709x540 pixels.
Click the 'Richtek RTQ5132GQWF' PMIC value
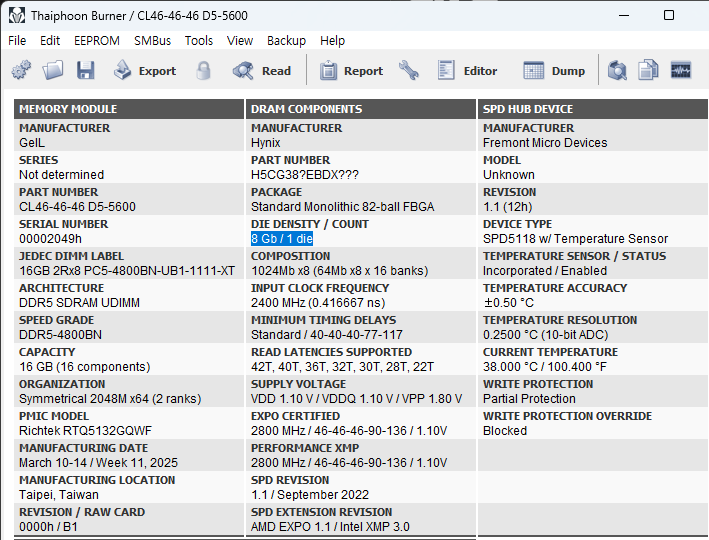click(x=85, y=431)
